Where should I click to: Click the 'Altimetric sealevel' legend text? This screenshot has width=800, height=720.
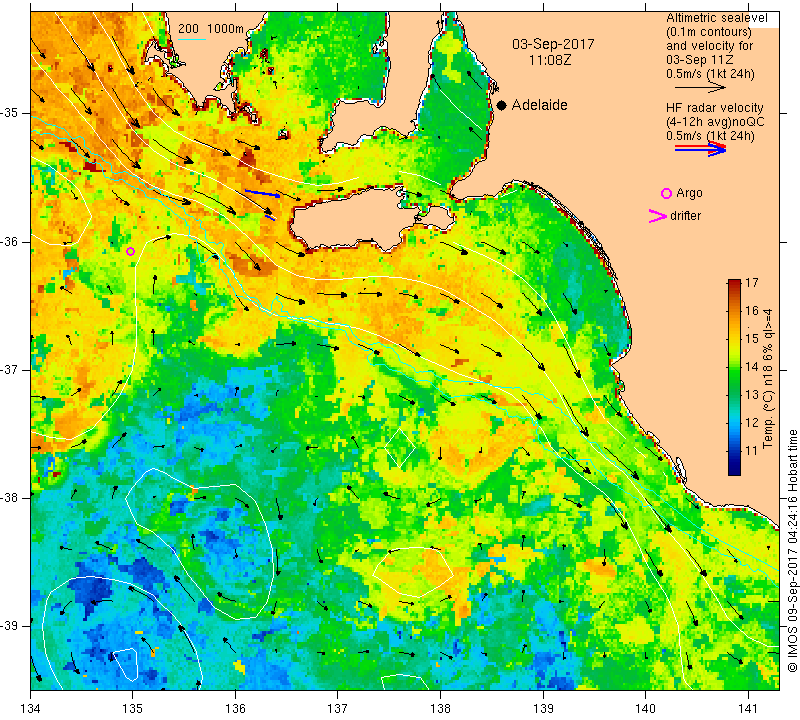pos(716,18)
